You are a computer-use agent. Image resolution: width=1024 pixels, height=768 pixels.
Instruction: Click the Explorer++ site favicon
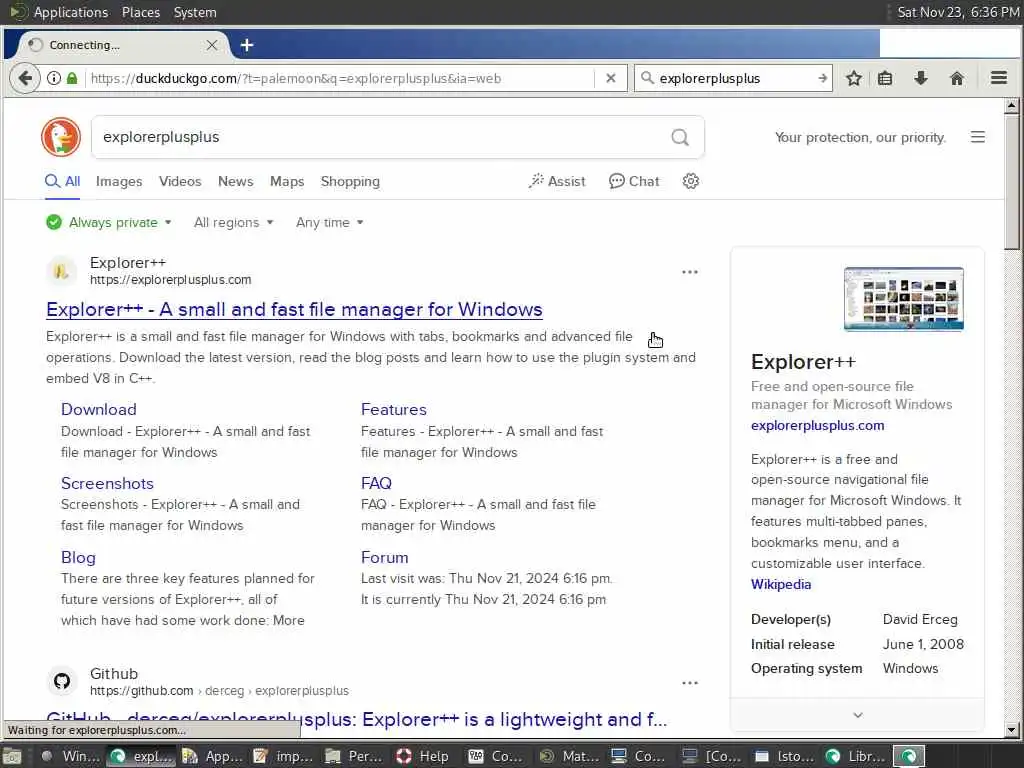(61, 271)
